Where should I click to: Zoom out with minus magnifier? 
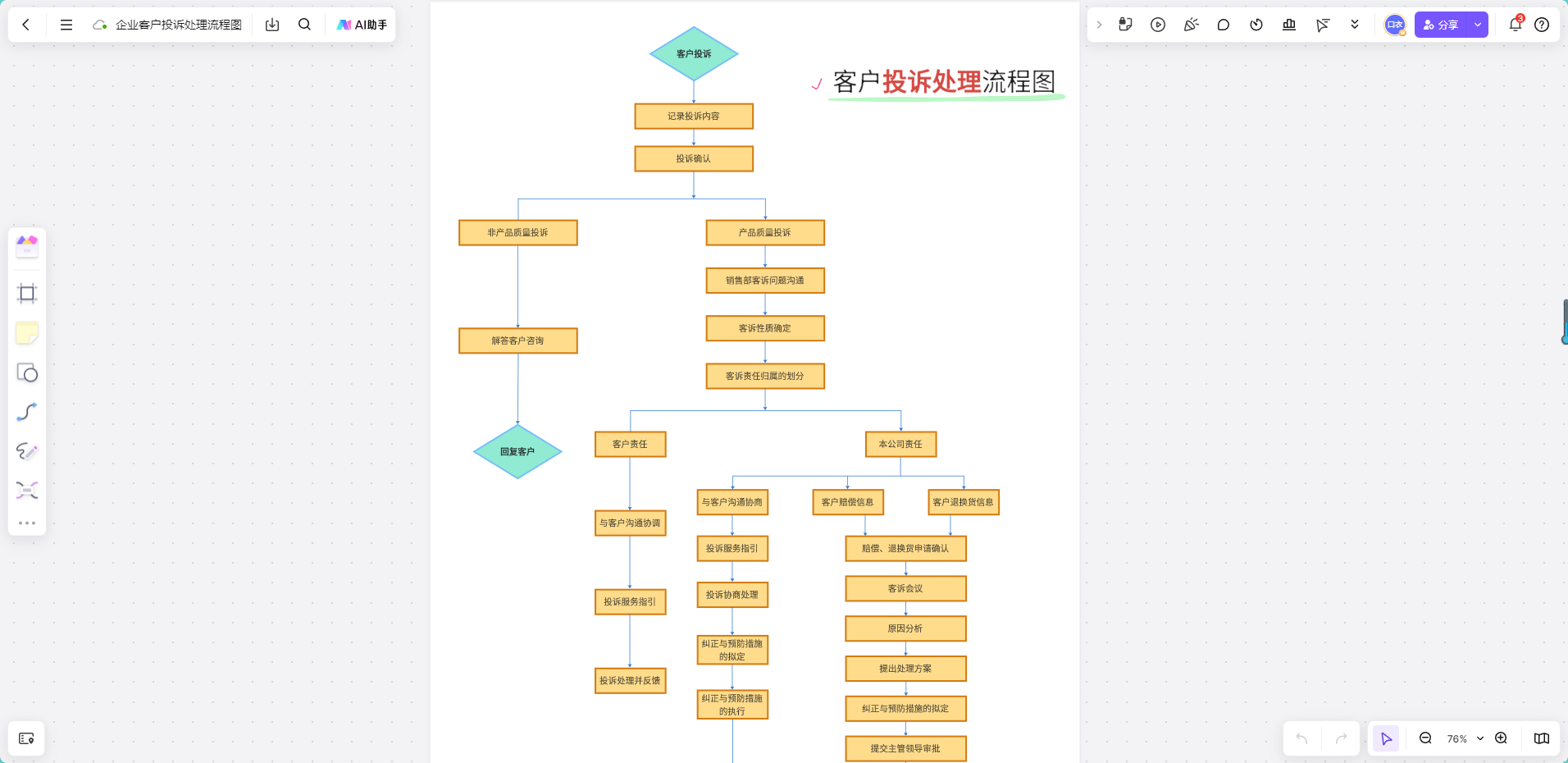(x=1425, y=738)
